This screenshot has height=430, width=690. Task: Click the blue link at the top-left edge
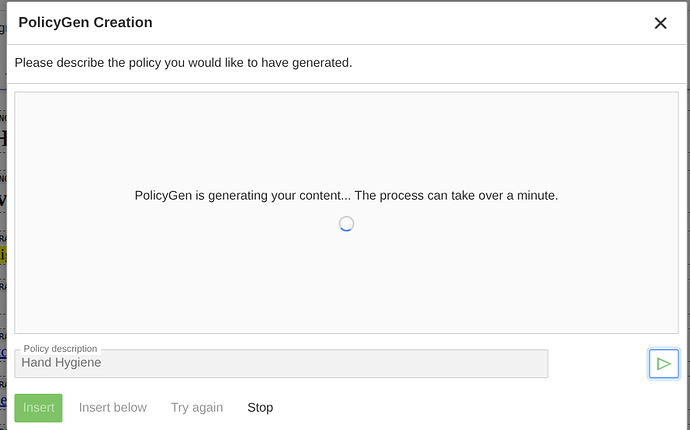pyautogui.click(x=3, y=25)
